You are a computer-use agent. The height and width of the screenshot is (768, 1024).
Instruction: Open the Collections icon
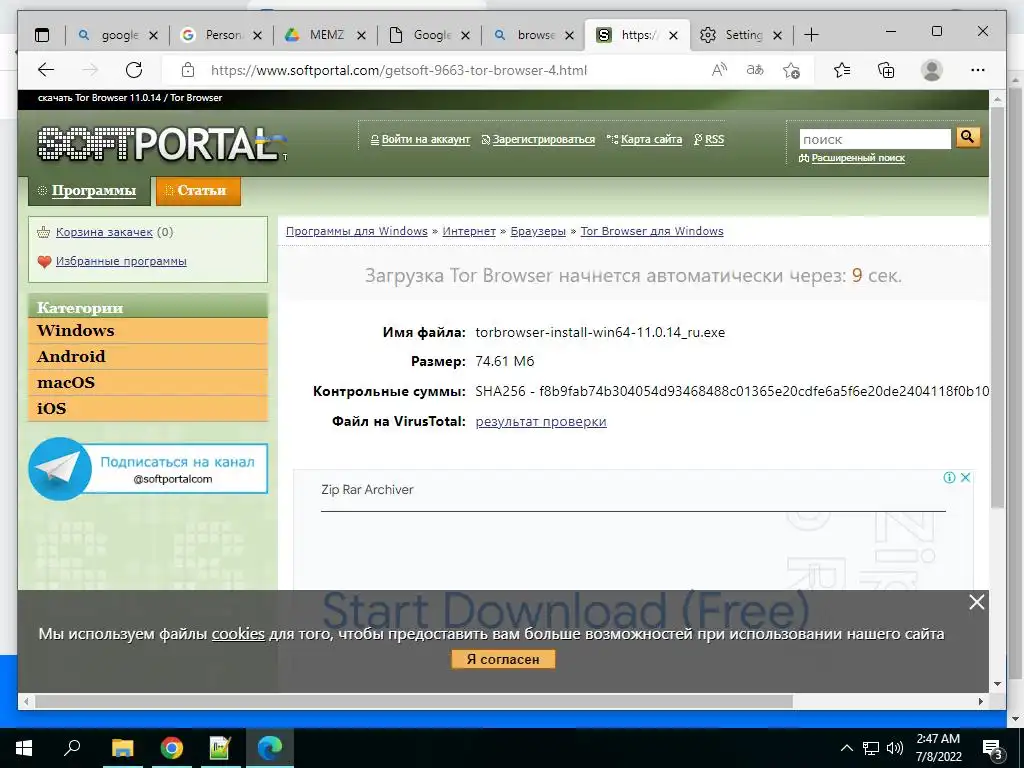886,70
